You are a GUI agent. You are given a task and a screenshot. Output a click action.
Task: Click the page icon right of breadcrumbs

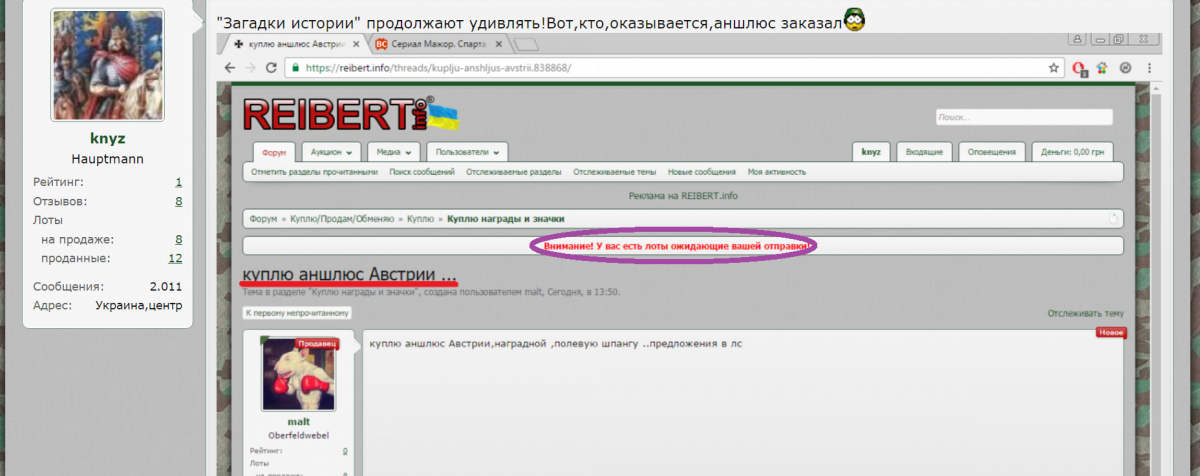[x=1113, y=219]
